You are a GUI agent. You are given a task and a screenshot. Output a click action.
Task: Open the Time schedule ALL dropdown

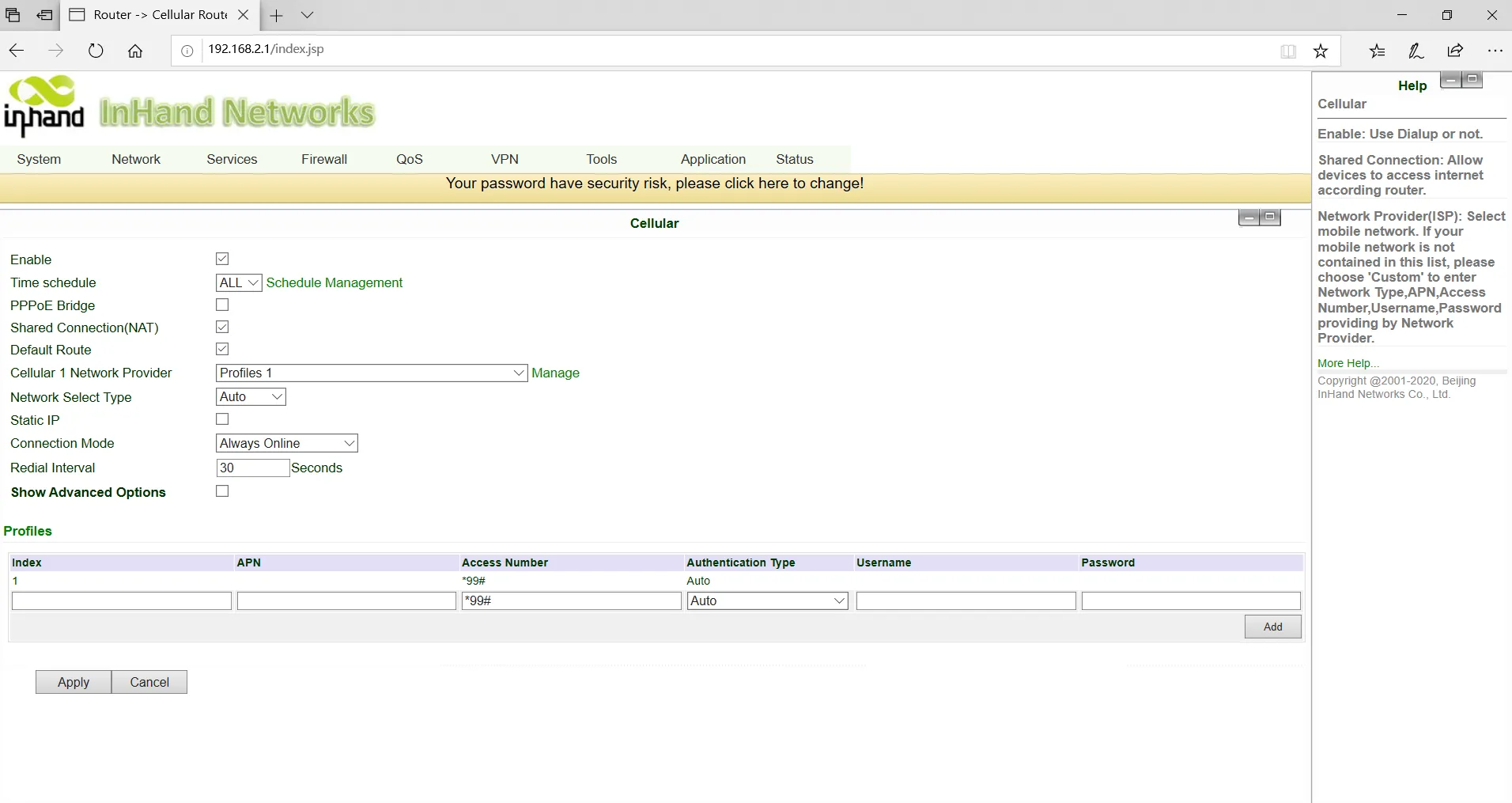click(x=239, y=282)
